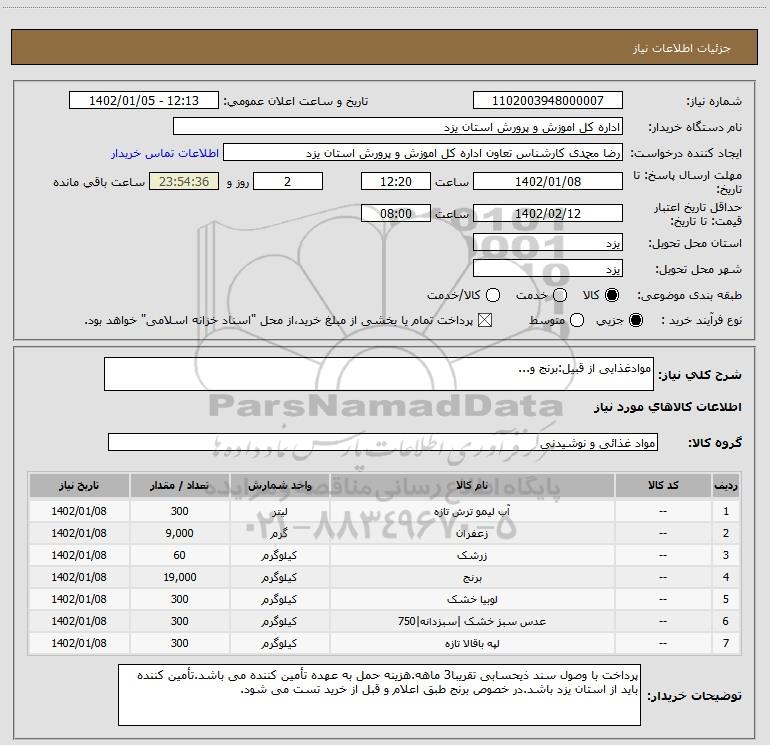
Task: Click the unit cell گرم for saffron
Action: click(x=279, y=533)
